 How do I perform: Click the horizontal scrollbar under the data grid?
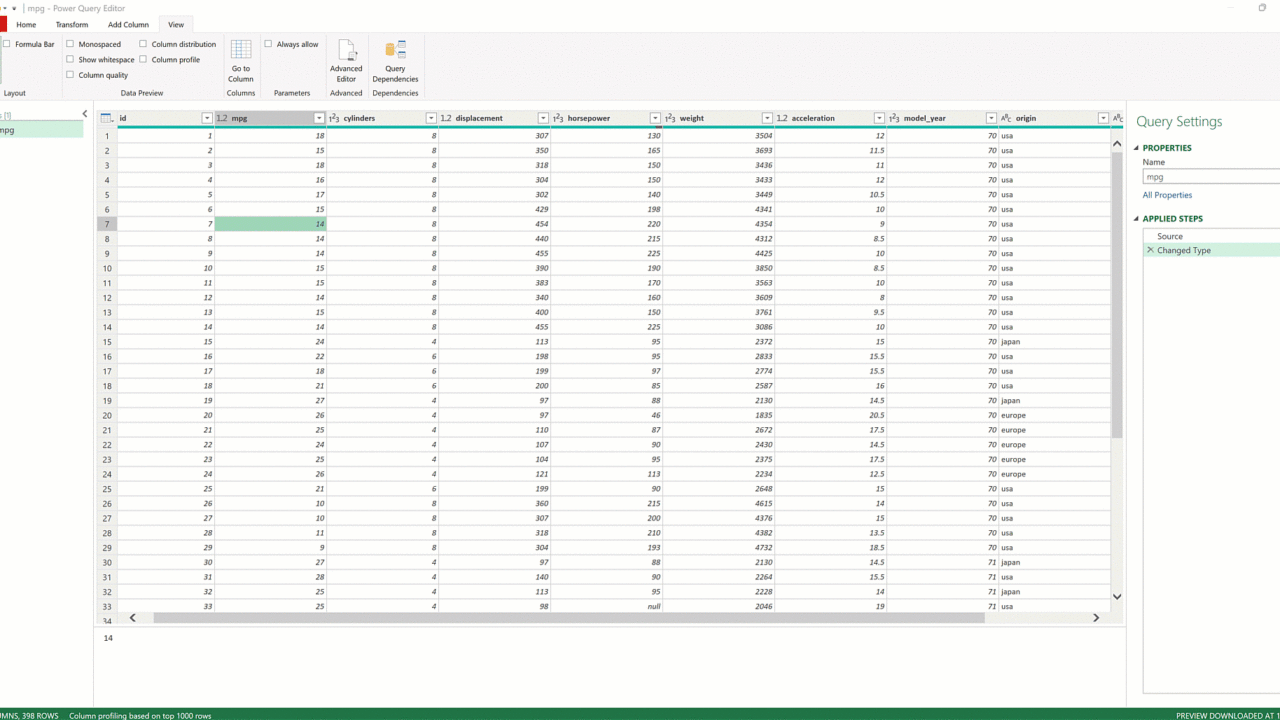pyautogui.click(x=568, y=618)
